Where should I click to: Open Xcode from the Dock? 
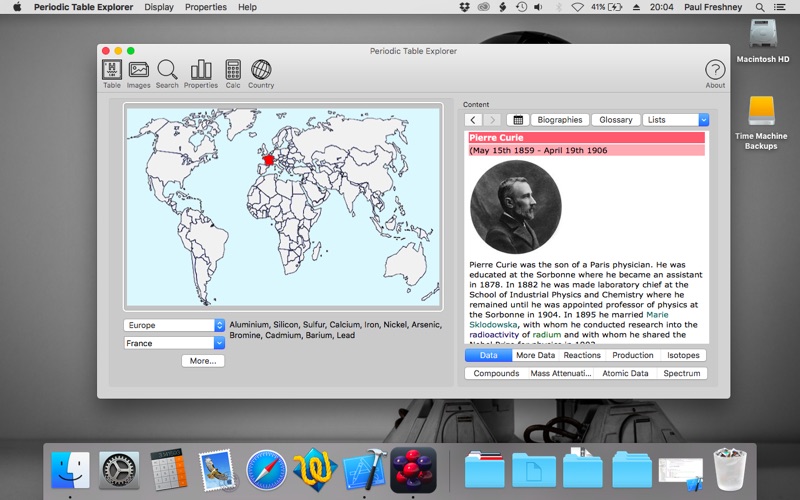[364, 470]
